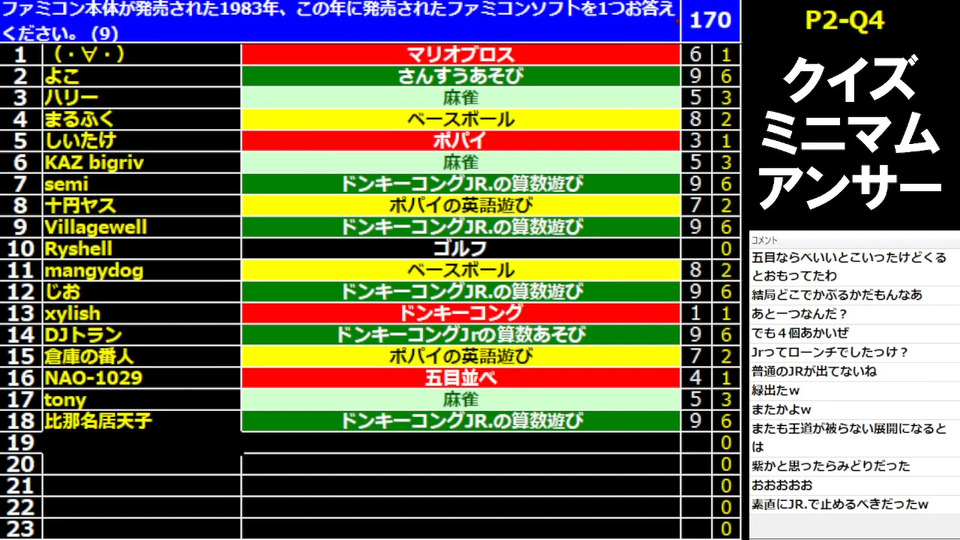The height and width of the screenshot is (540, 960).
Task: Select ハリー's 麻雀 answer cell
Action: 460,97
